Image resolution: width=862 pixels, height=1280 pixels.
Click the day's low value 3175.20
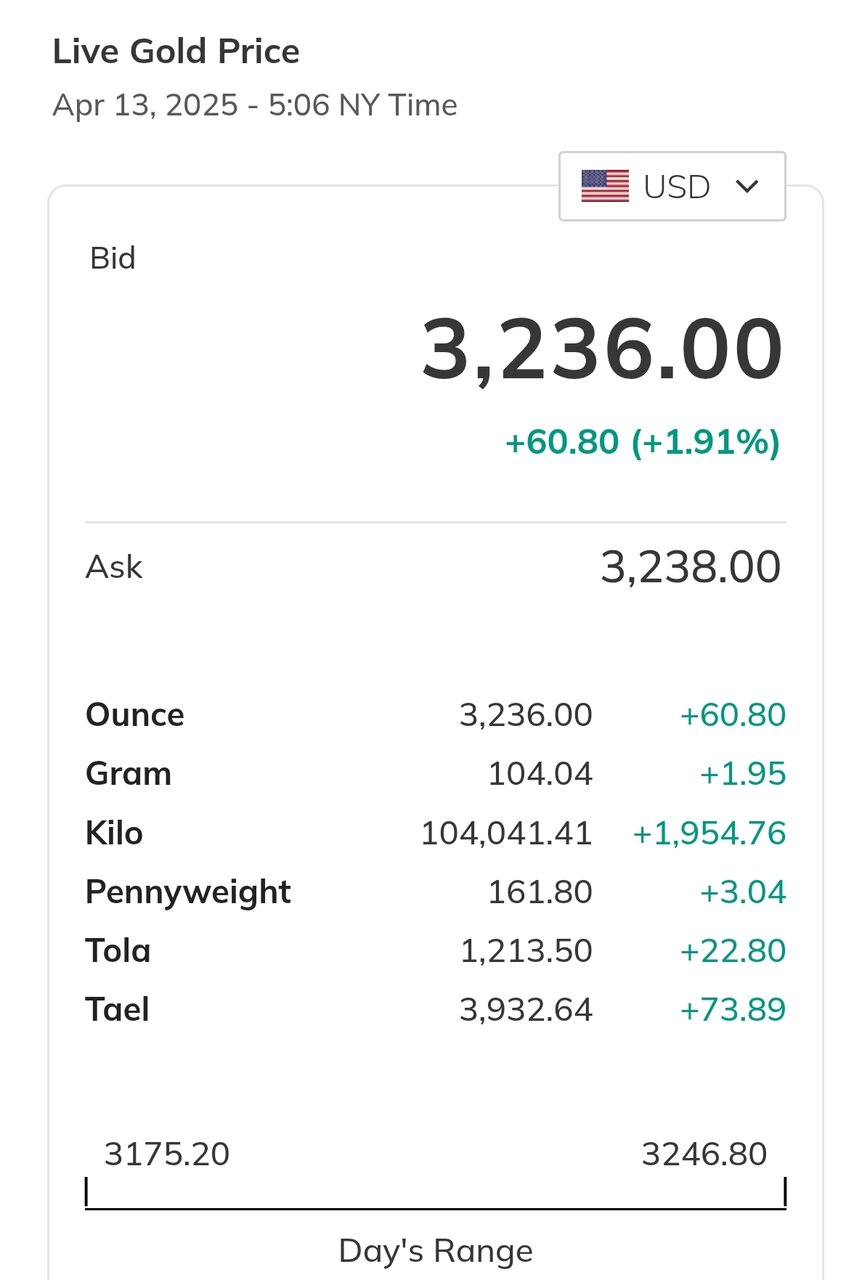click(167, 1154)
